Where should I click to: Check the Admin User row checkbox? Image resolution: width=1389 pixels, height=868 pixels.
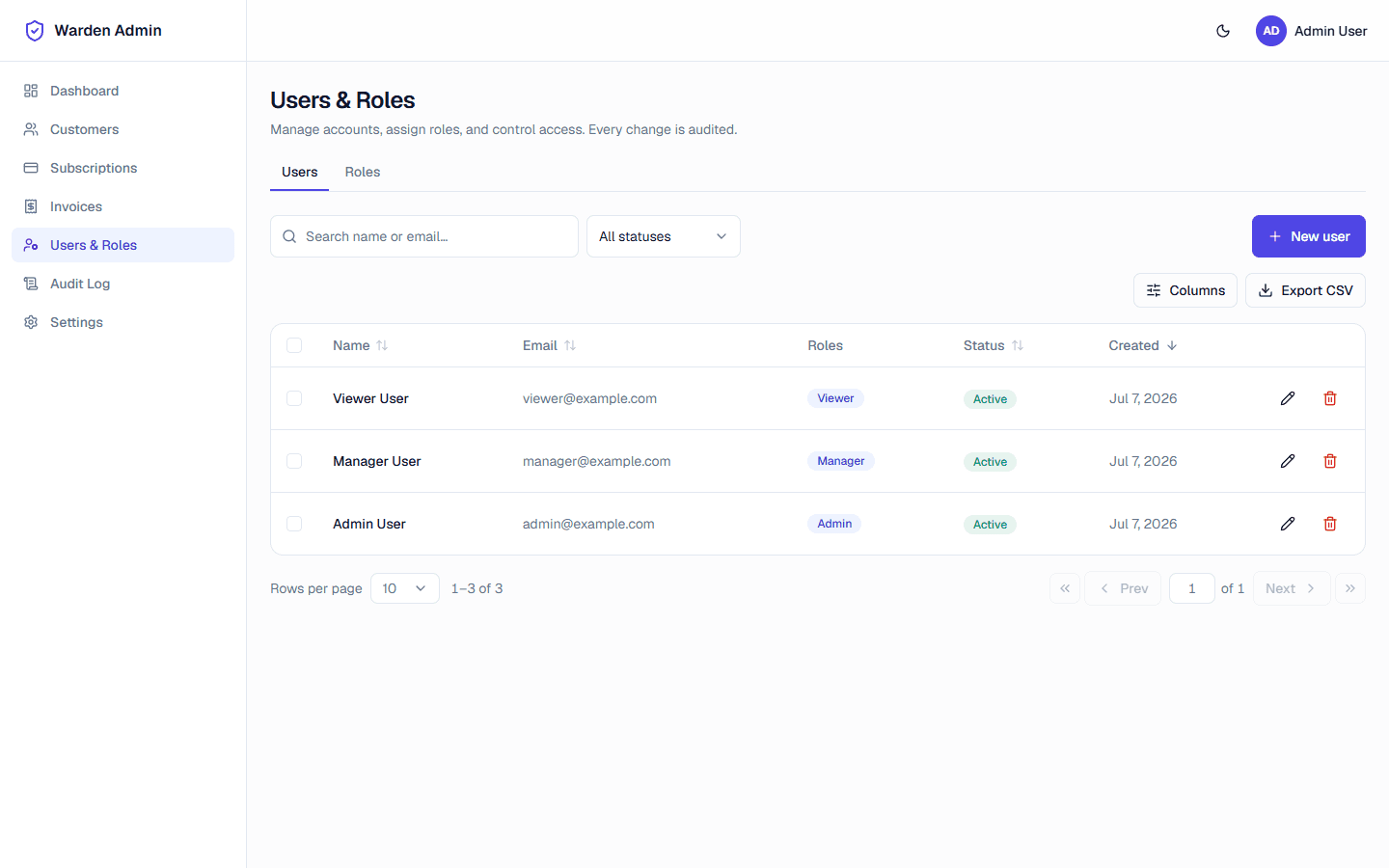(x=294, y=524)
